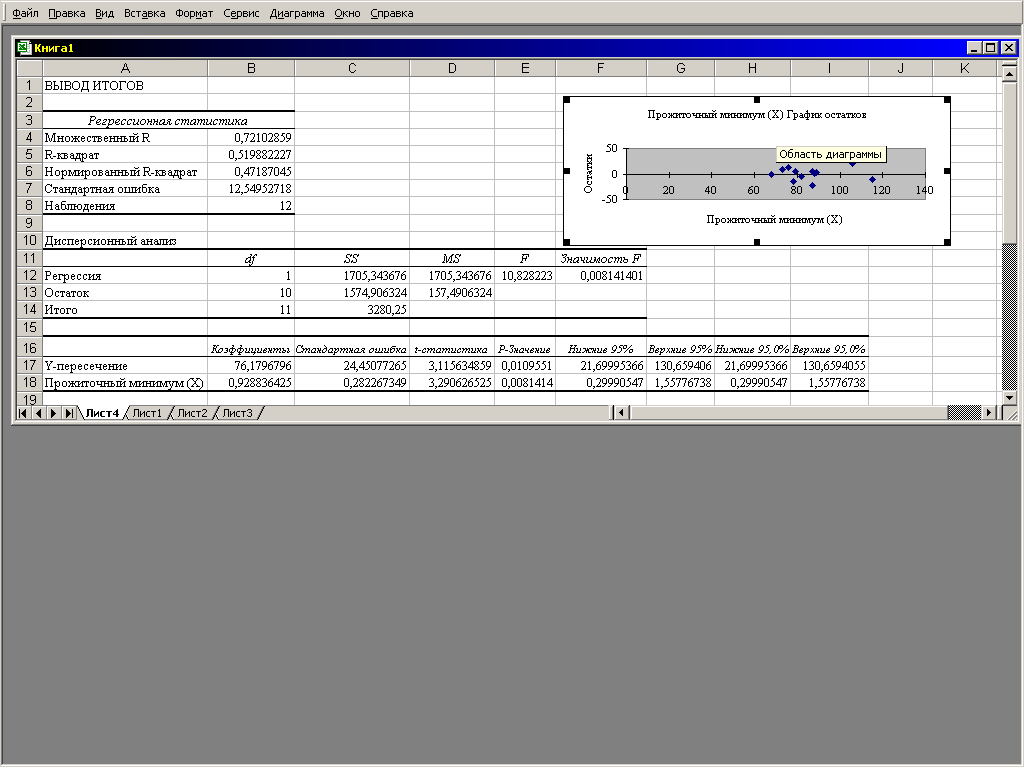Open the Справка menu
Image resolution: width=1024 pixels, height=768 pixels.
391,13
